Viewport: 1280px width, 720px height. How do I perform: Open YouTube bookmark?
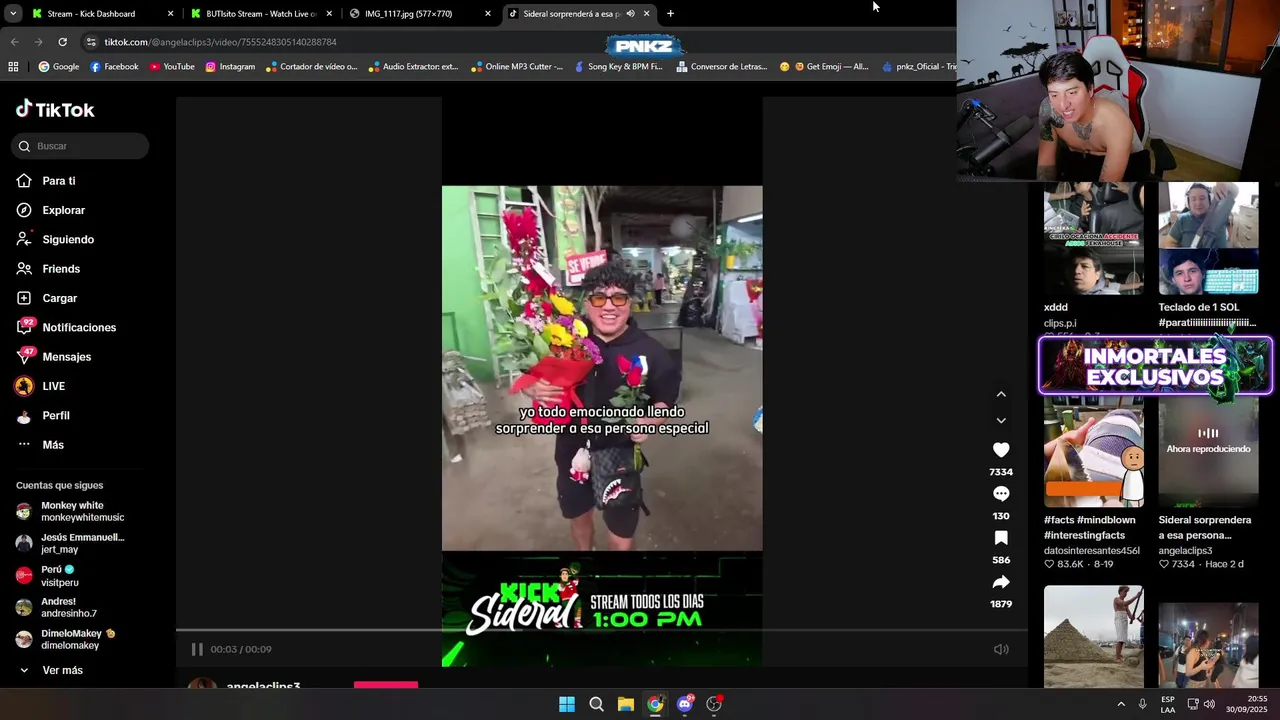(x=172, y=67)
